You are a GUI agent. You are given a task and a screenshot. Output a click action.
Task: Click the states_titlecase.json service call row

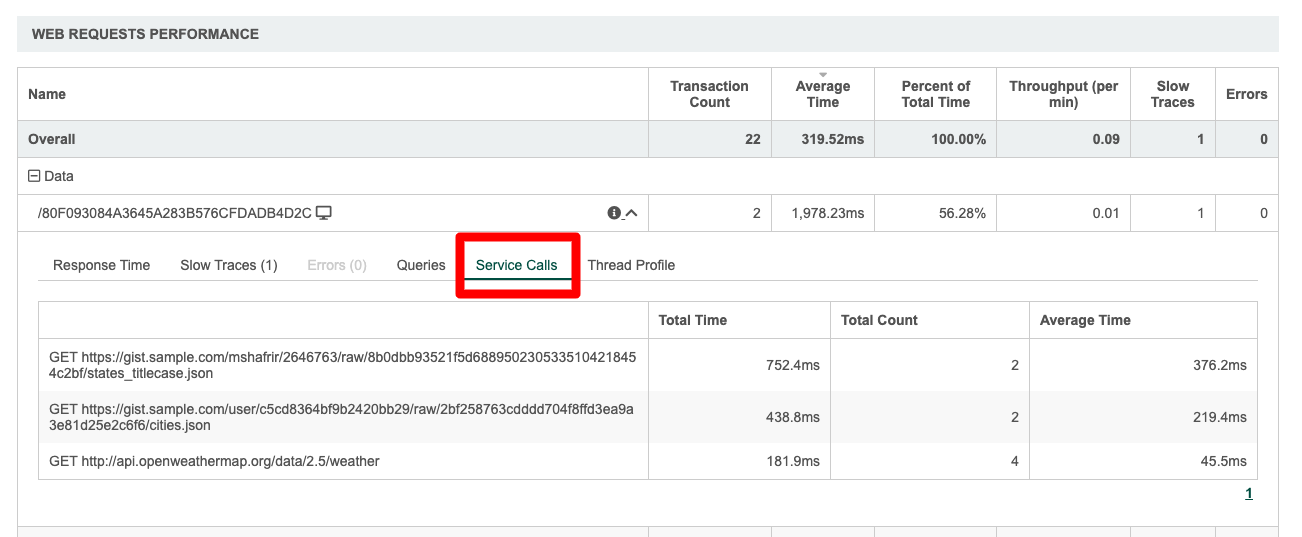pos(342,365)
